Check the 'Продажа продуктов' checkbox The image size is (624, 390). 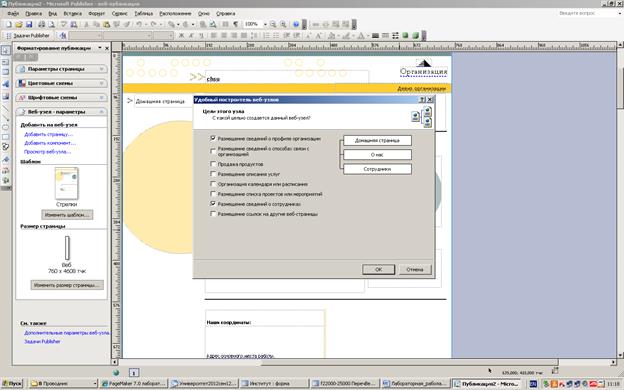pos(213,164)
